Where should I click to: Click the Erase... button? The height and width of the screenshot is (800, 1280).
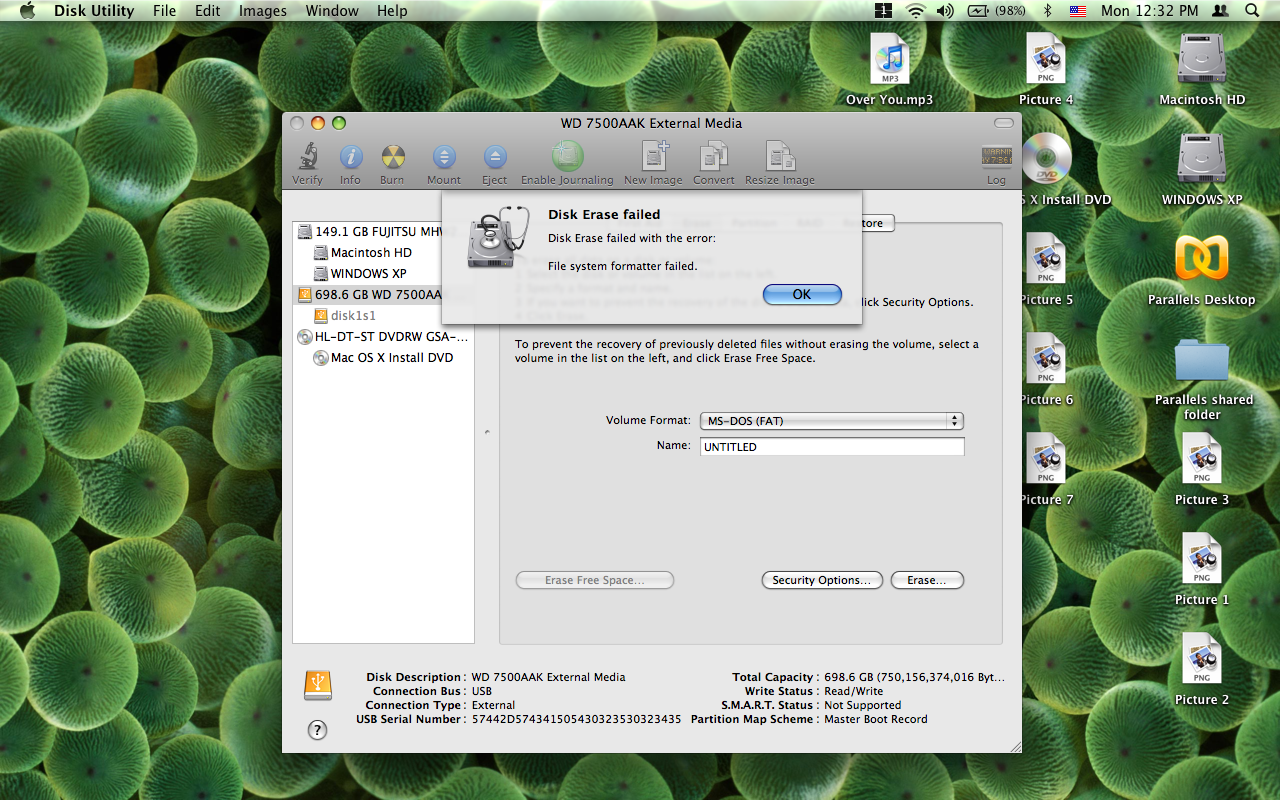(x=927, y=580)
